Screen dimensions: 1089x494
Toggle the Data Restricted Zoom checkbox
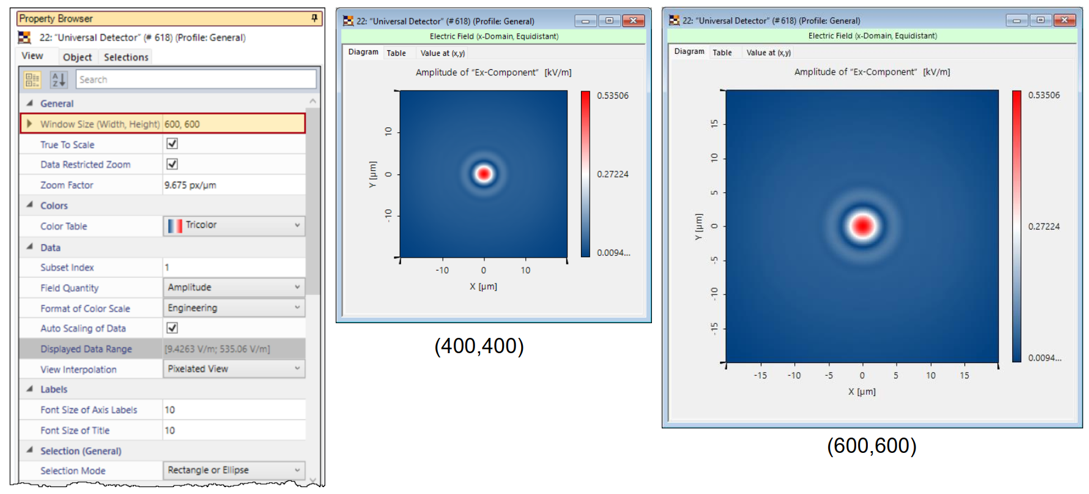point(172,164)
